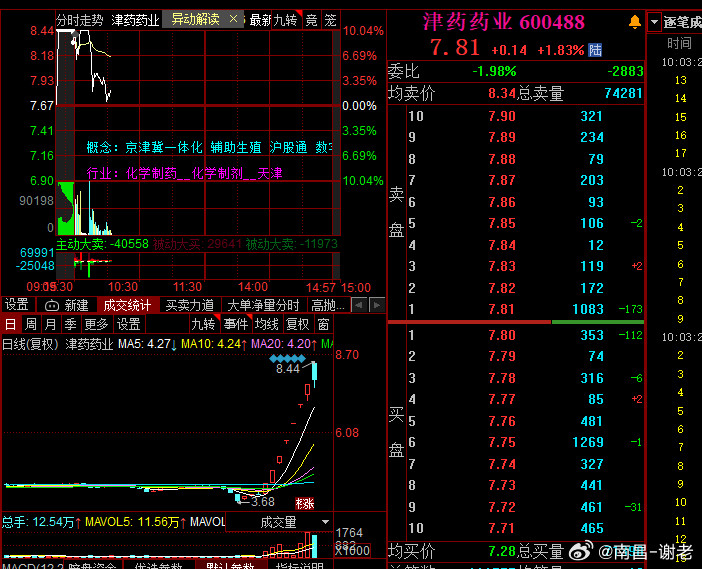
Task: Close the 异动解读 popup tab
Action: 234,19
